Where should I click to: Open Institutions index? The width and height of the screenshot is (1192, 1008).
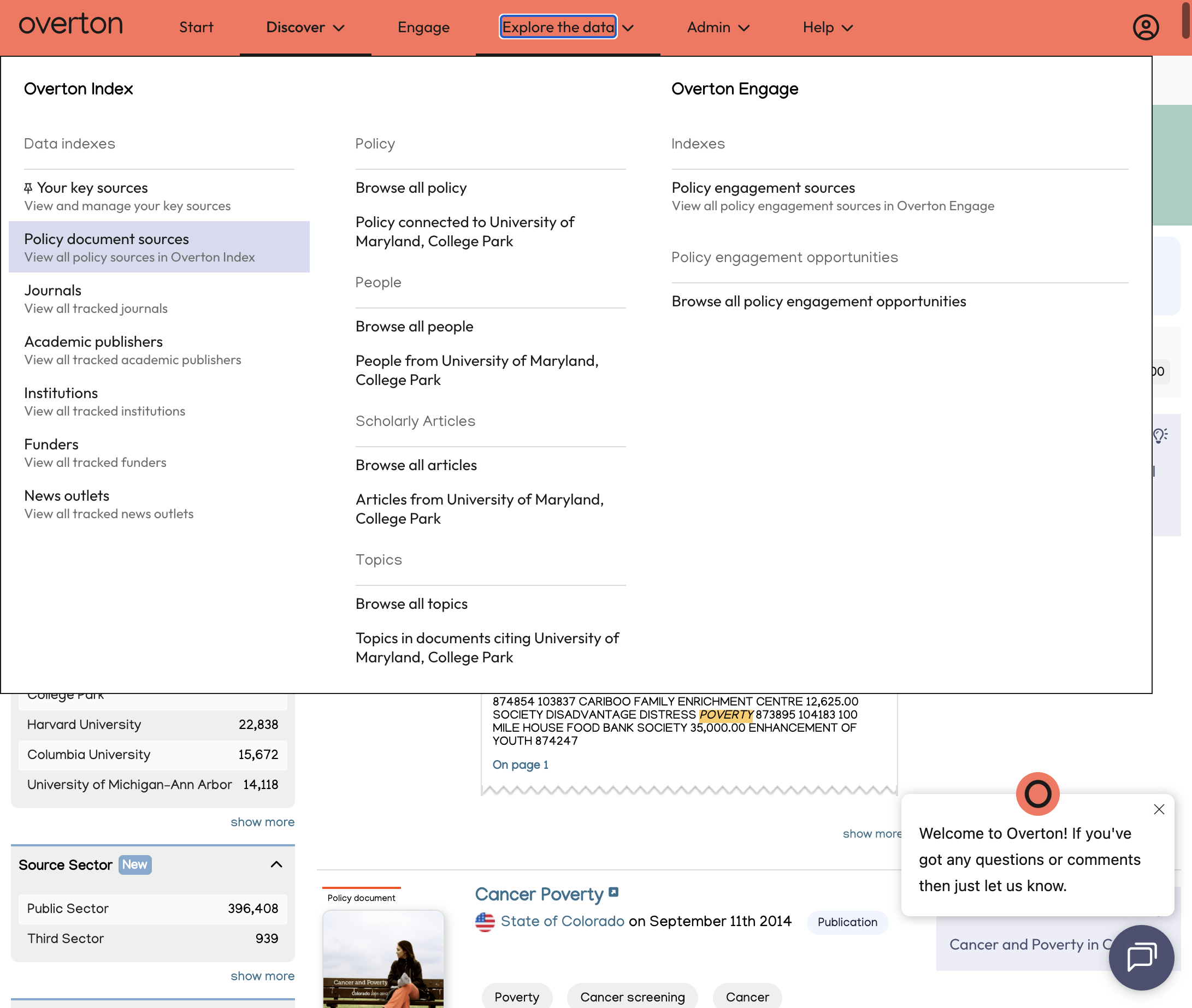point(159,401)
